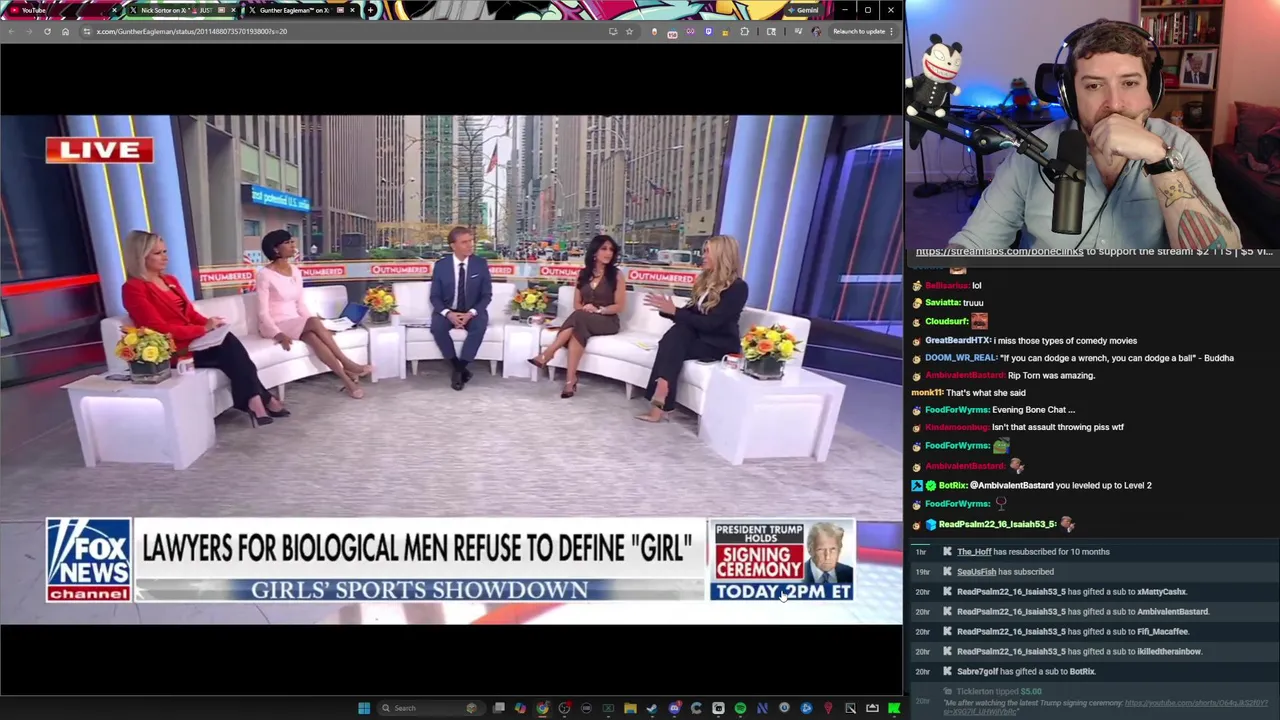Viewport: 1280px width, 720px height.
Task: Bookmark this page with the star icon
Action: (x=629, y=31)
